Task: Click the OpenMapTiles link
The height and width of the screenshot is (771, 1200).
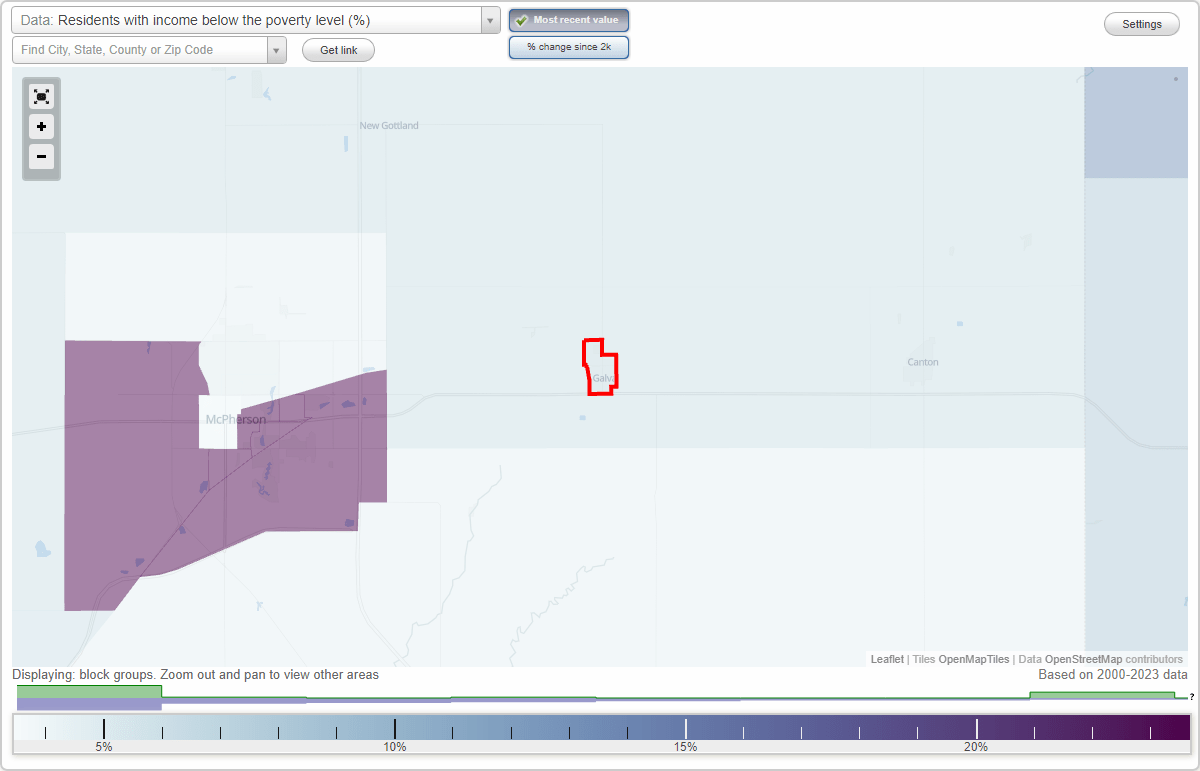Action: (x=974, y=659)
